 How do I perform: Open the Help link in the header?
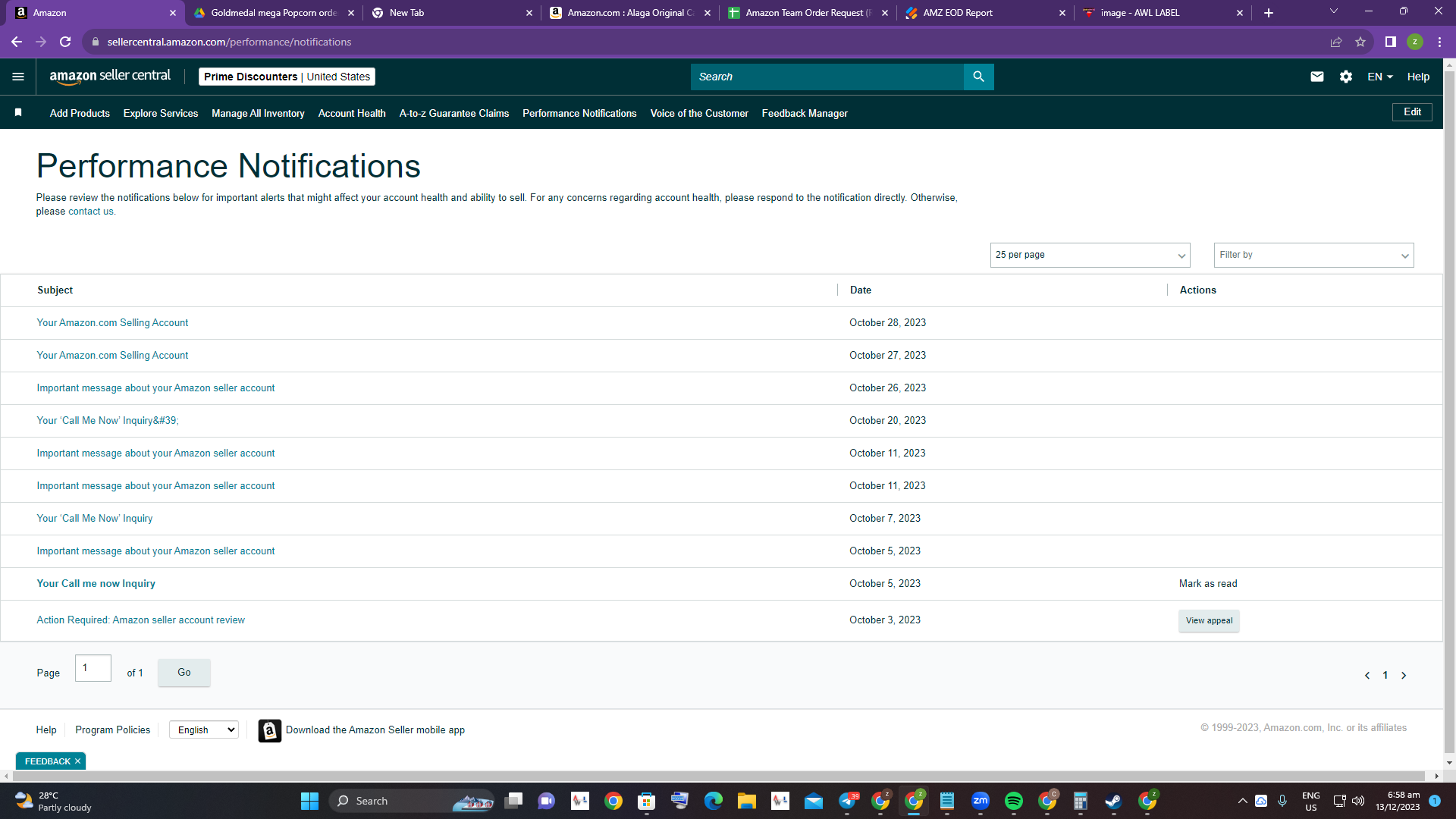(1418, 77)
